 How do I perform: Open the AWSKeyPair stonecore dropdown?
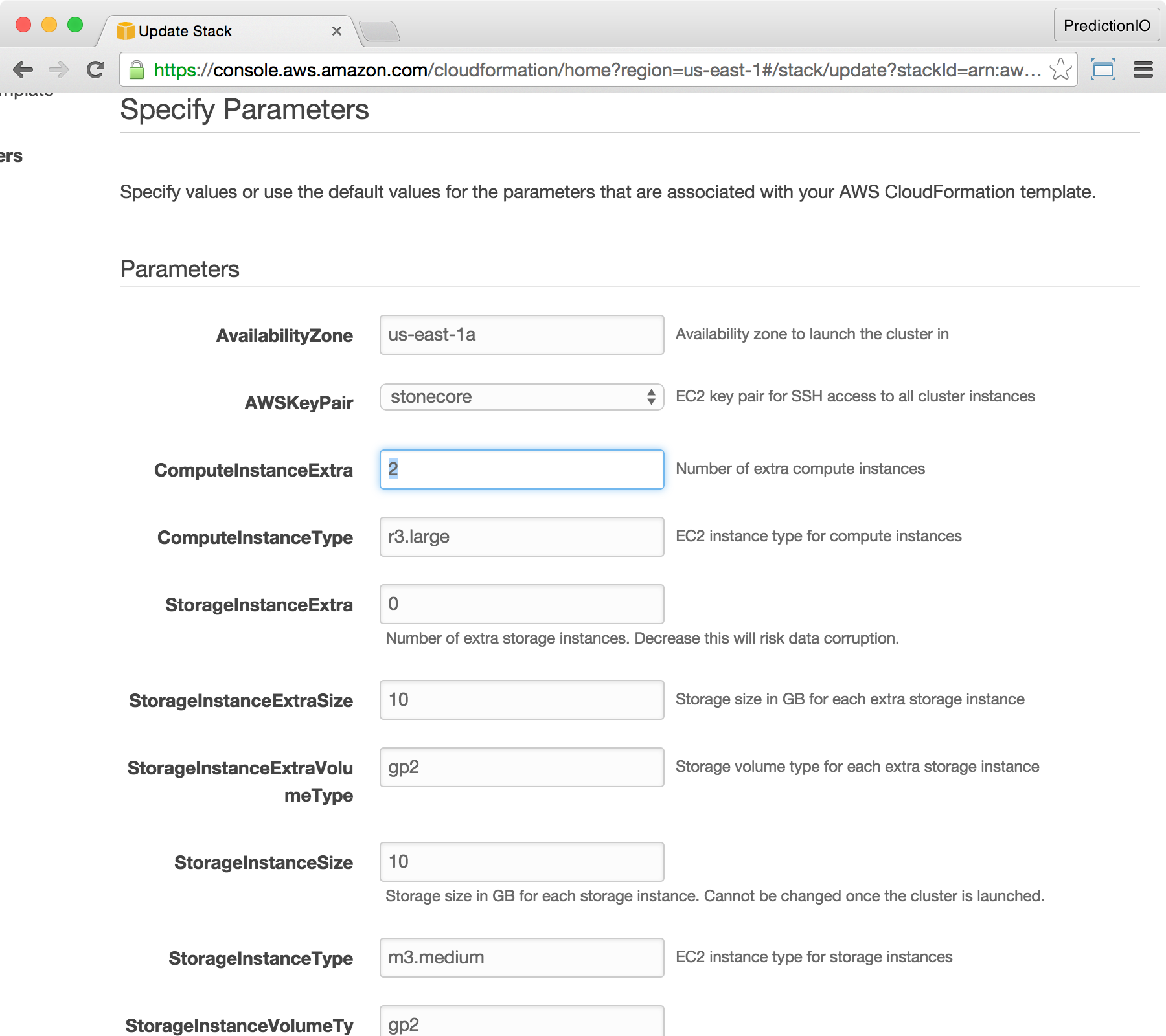tap(521, 397)
